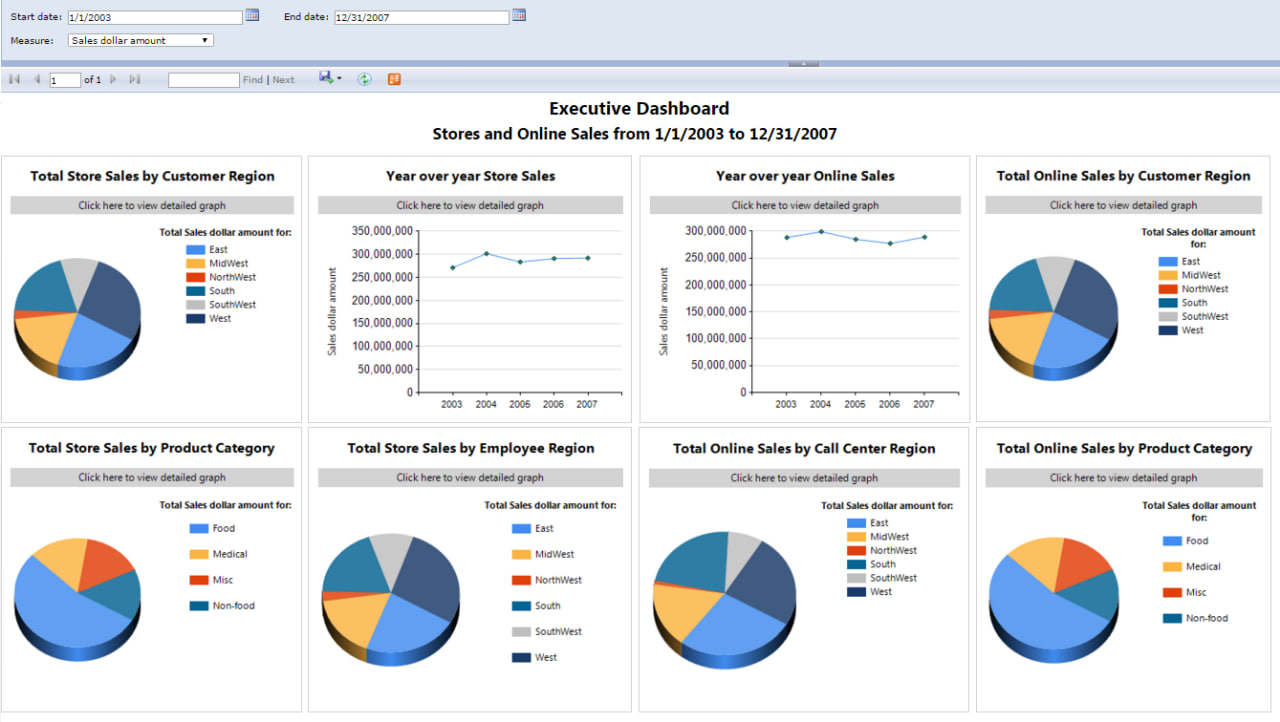Open the Start date calendar picker

coord(253,15)
